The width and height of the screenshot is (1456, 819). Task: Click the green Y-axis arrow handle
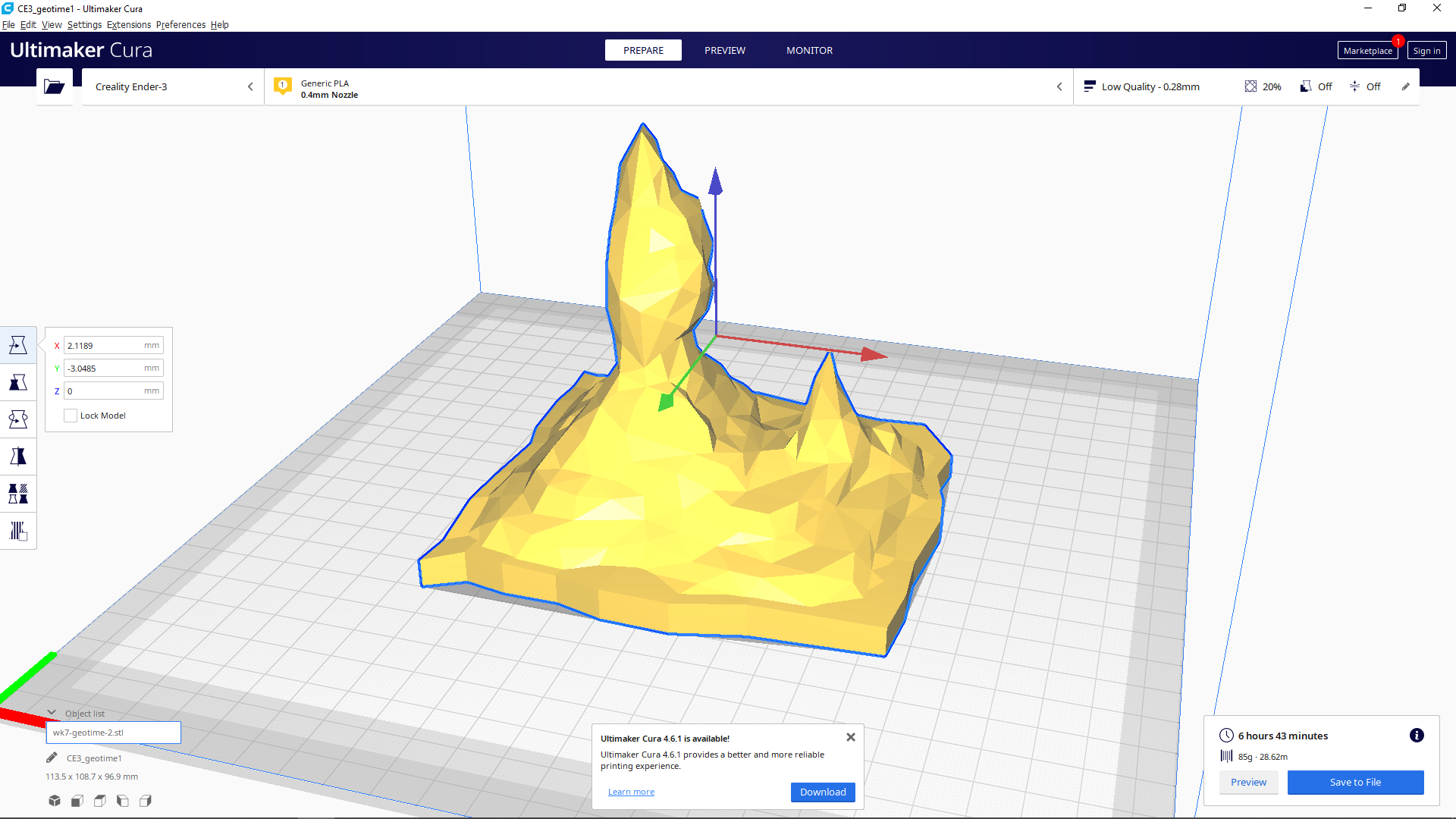click(667, 401)
